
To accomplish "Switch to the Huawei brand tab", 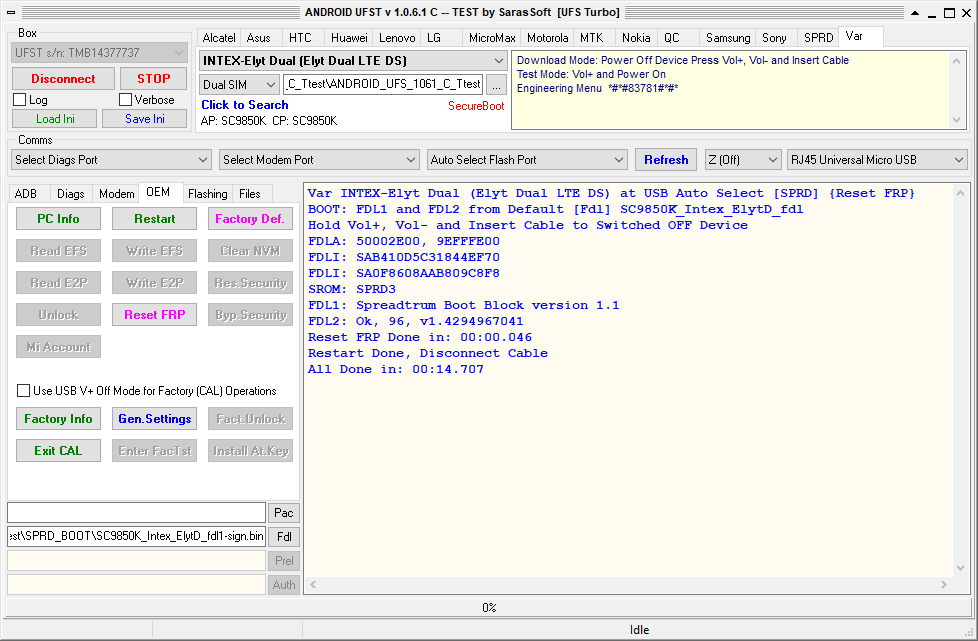I will coord(349,38).
